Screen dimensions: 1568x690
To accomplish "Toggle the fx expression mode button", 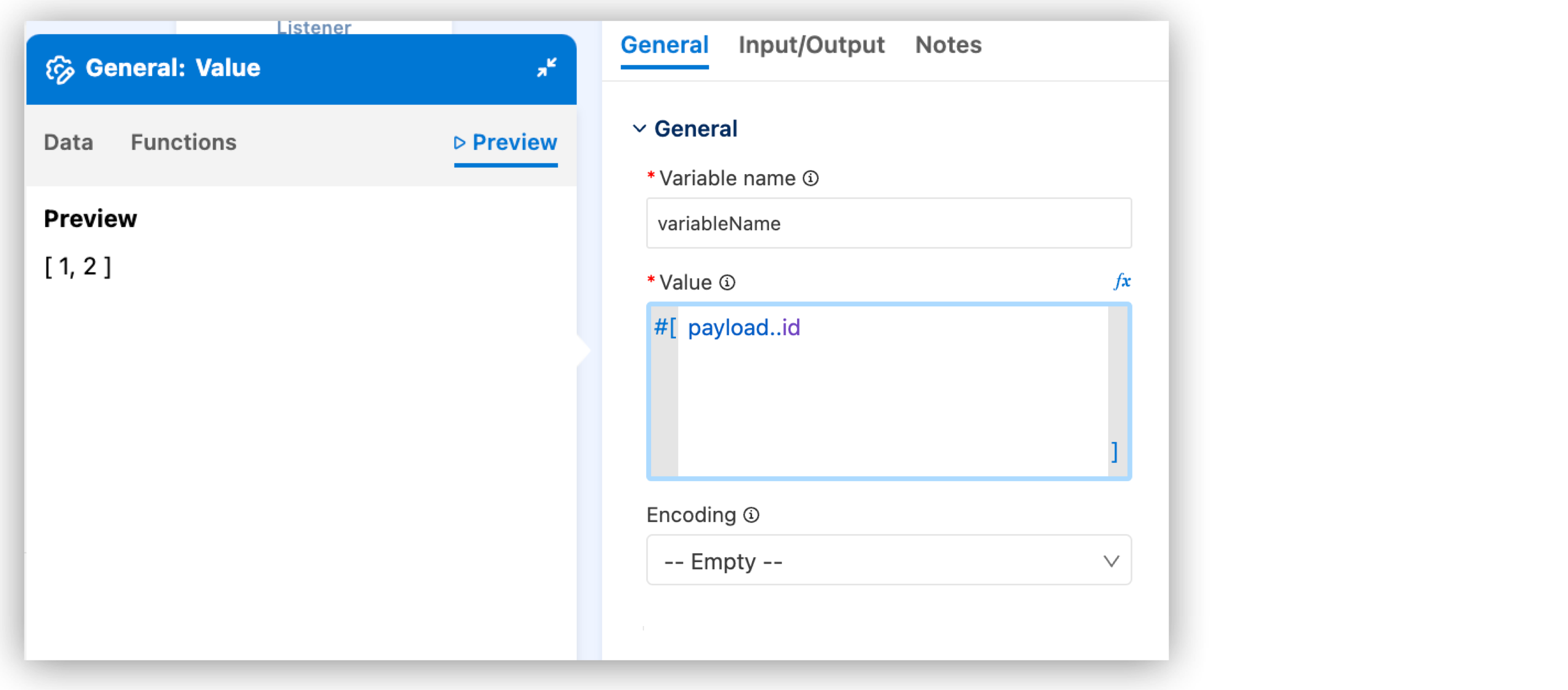I will tap(1122, 281).
